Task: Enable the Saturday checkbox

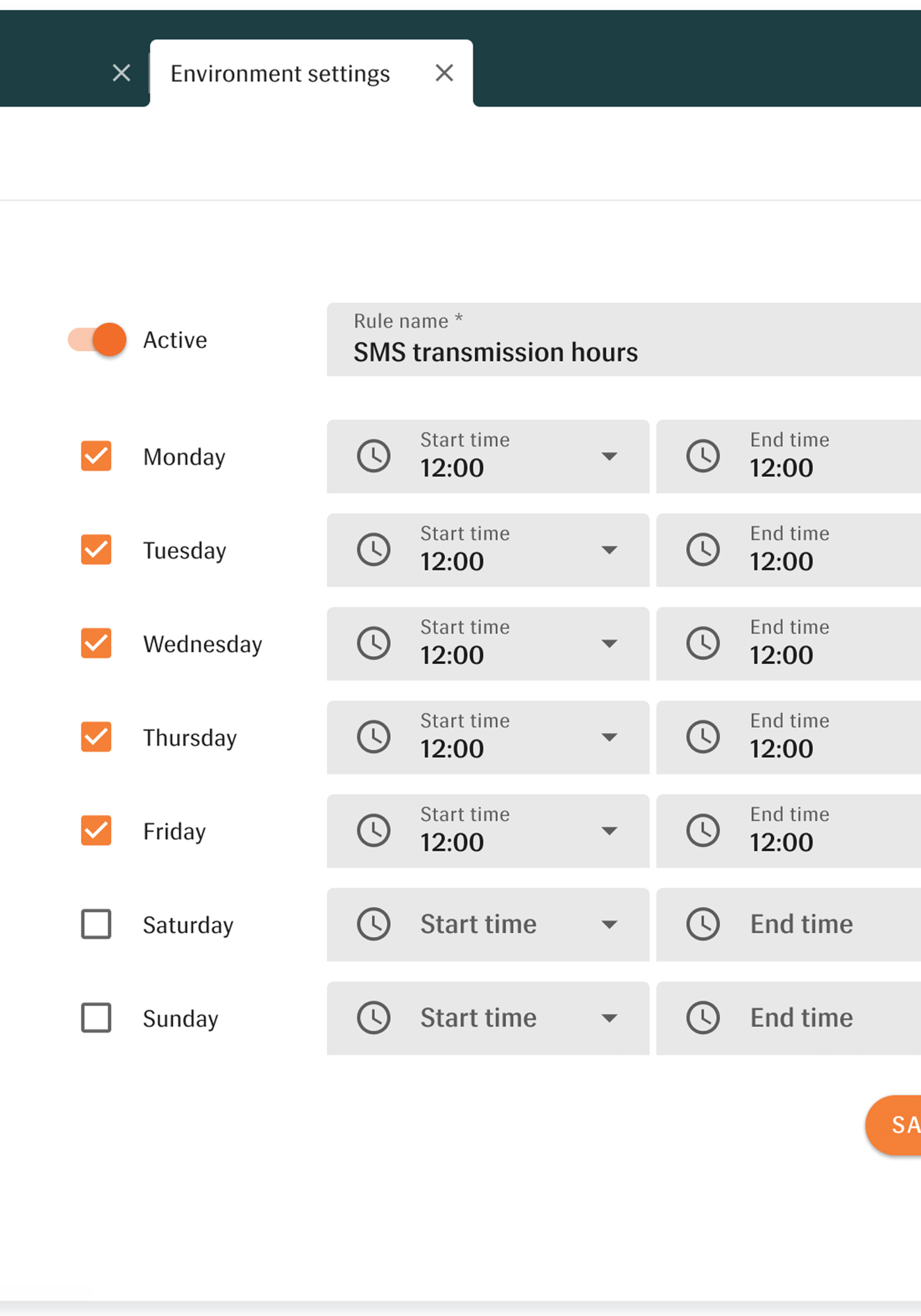Action: [95, 924]
